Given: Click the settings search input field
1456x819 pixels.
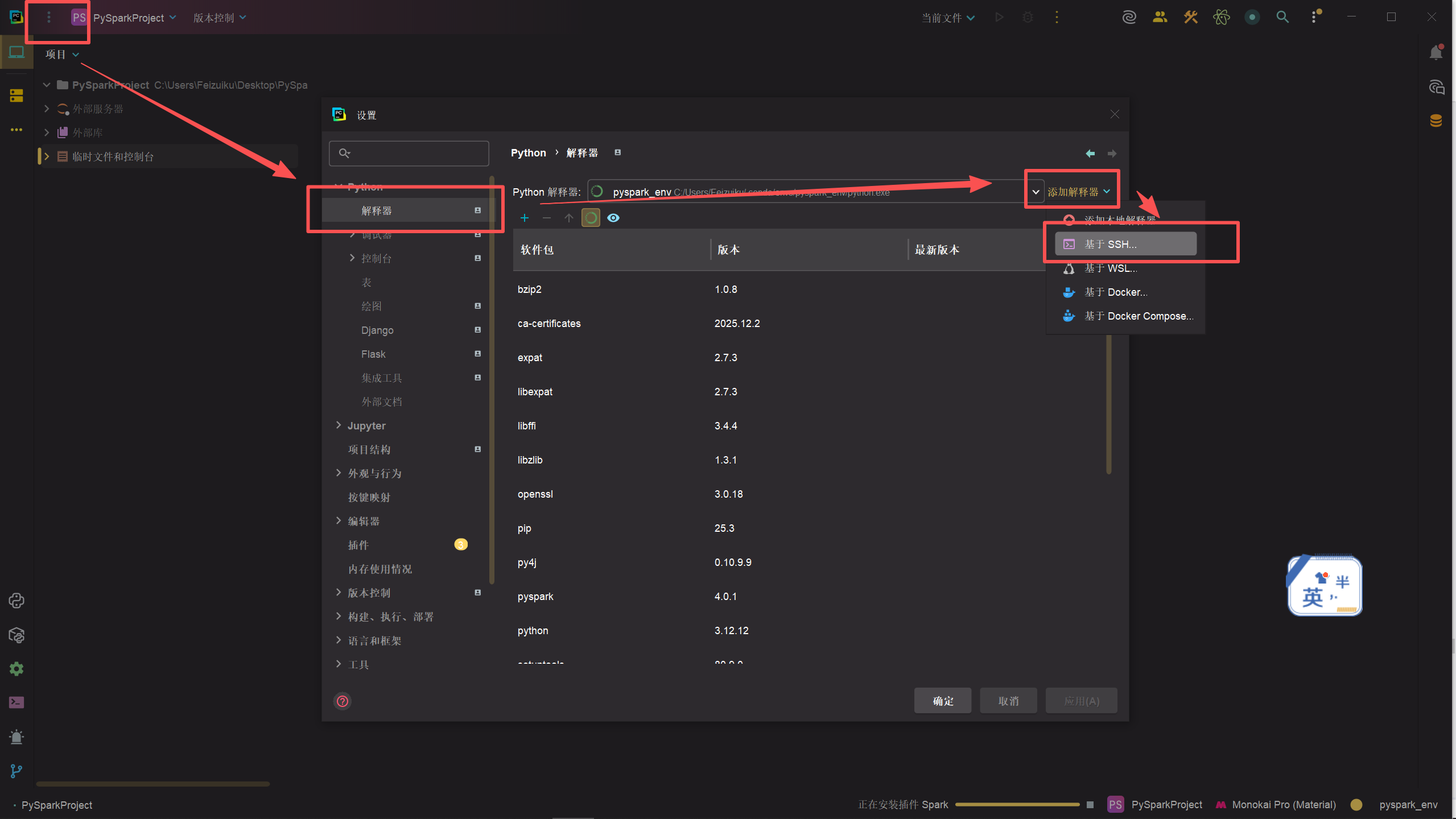Looking at the screenshot, I should pos(418,153).
